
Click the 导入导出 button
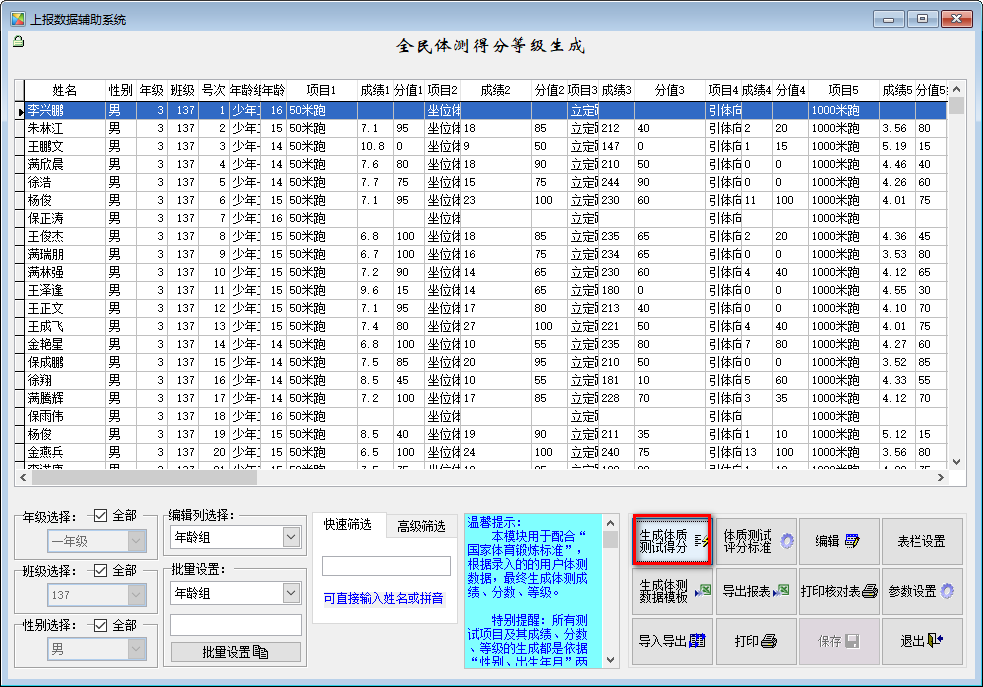[672, 641]
